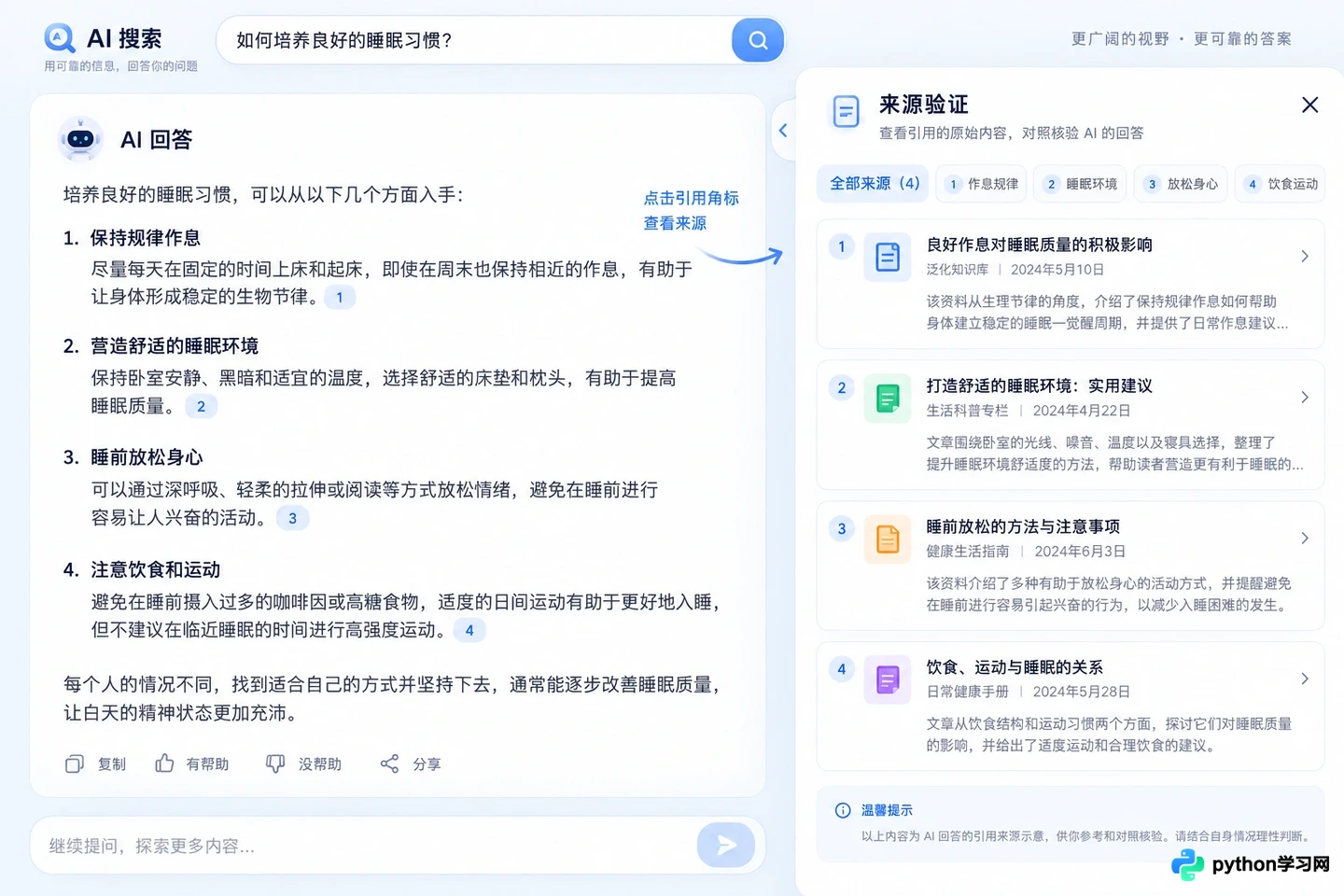Send the follow-up question with arrow button
Image resolution: width=1344 pixels, height=896 pixels.
pos(726,846)
